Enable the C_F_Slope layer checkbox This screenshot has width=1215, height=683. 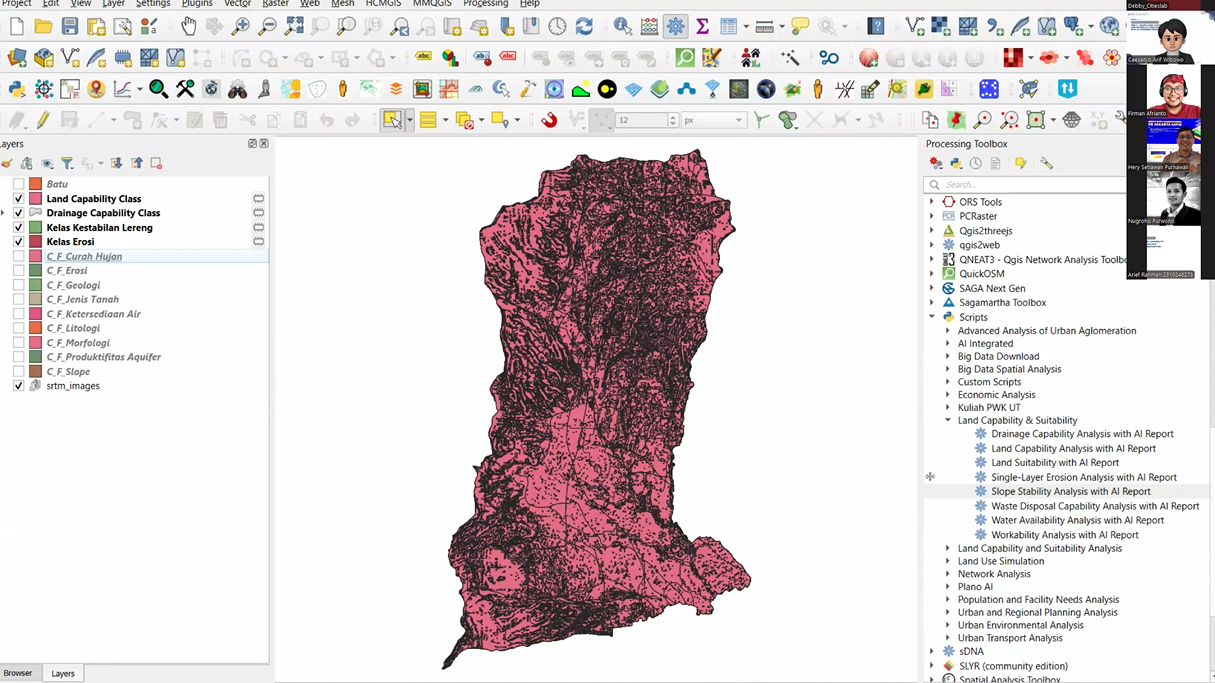[18, 371]
